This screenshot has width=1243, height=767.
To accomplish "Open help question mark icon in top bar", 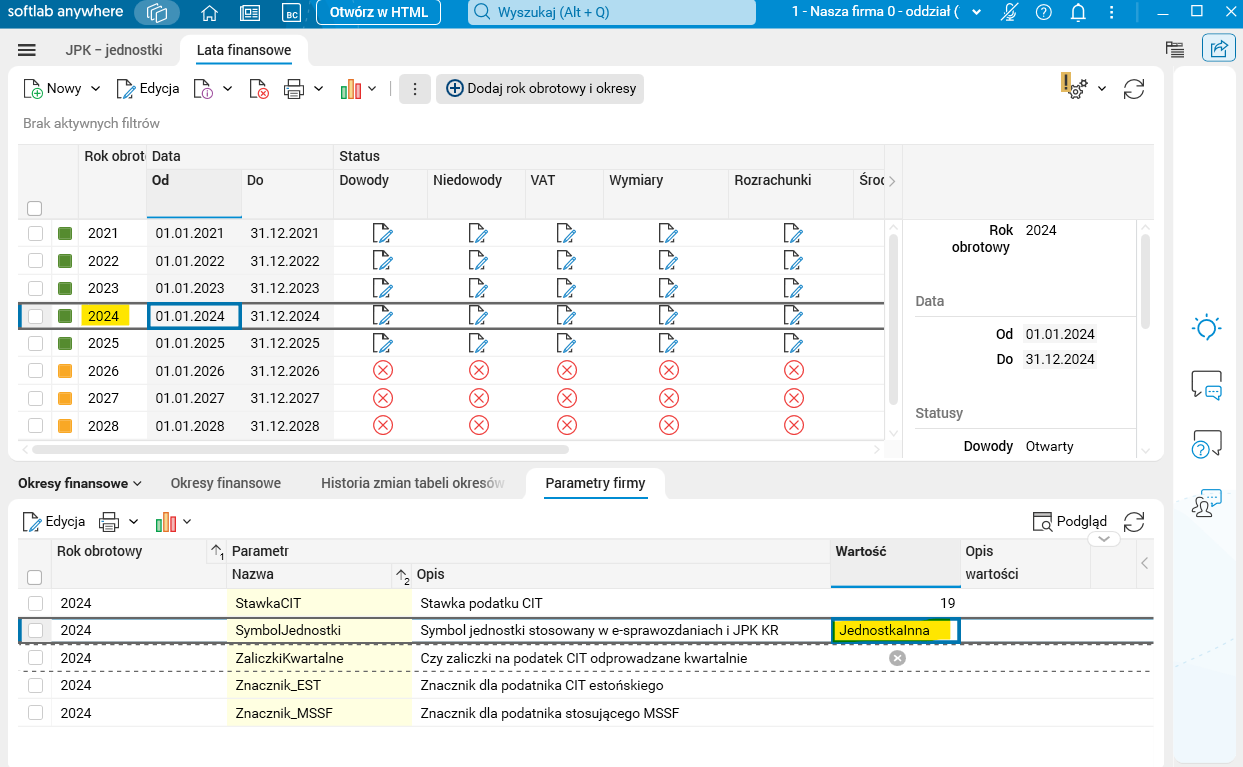I will point(1044,13).
